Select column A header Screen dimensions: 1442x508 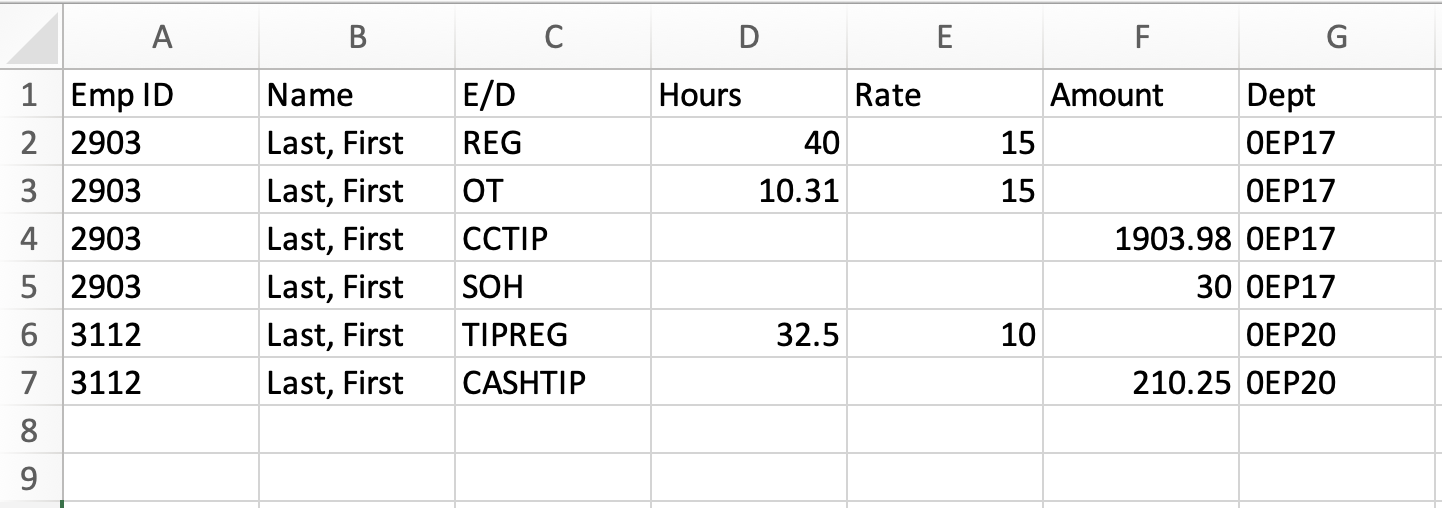(x=160, y=38)
